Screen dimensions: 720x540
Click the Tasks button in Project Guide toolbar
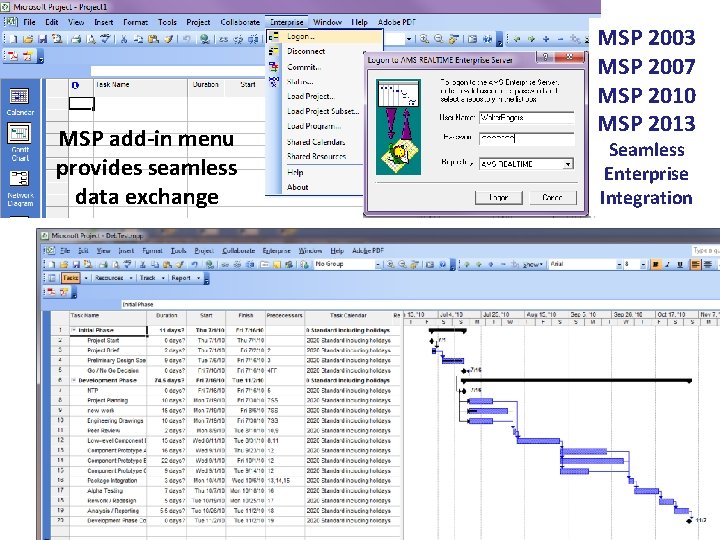click(x=71, y=278)
